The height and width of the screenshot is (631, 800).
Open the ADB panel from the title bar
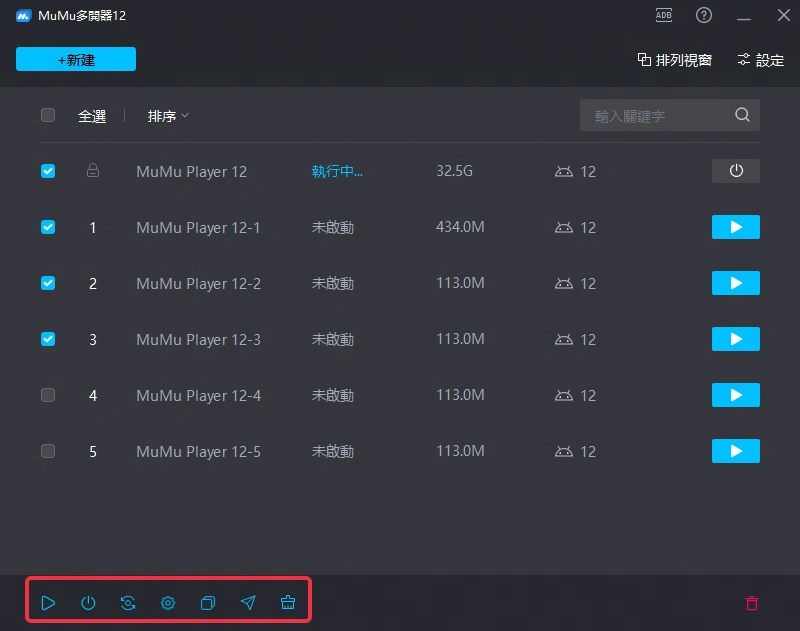tap(663, 15)
